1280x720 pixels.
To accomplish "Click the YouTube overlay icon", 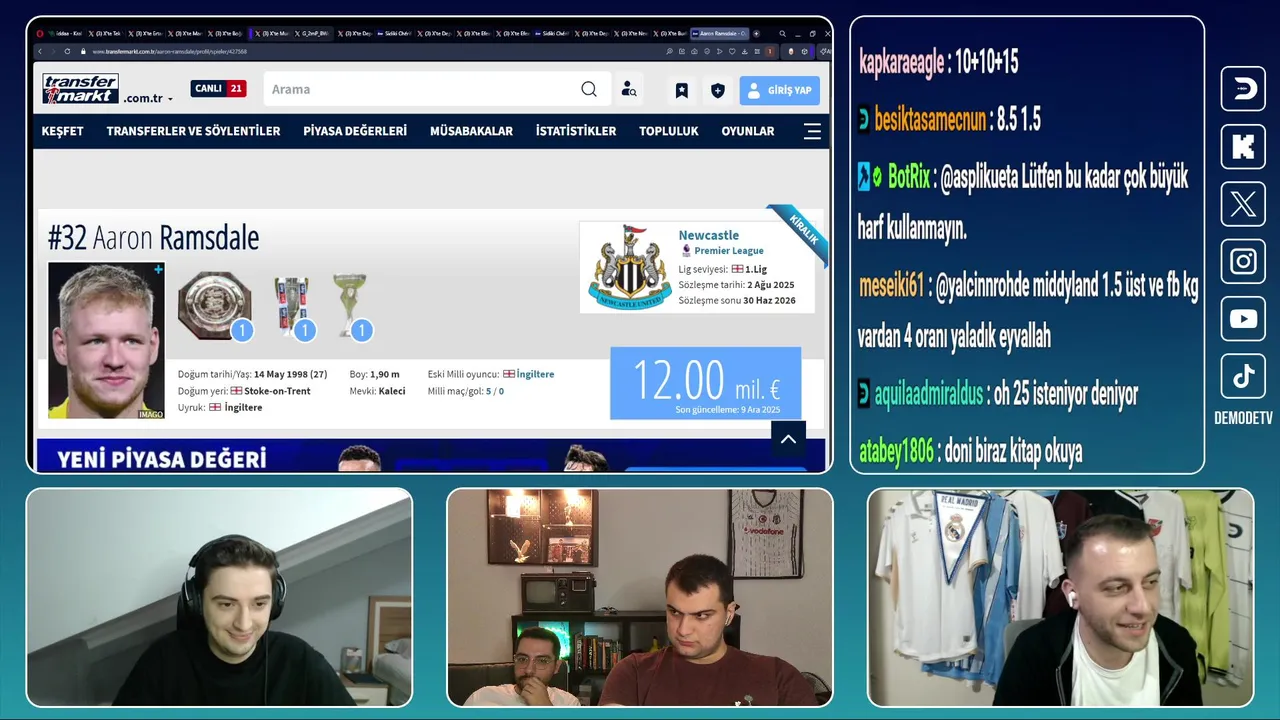I will point(1243,319).
